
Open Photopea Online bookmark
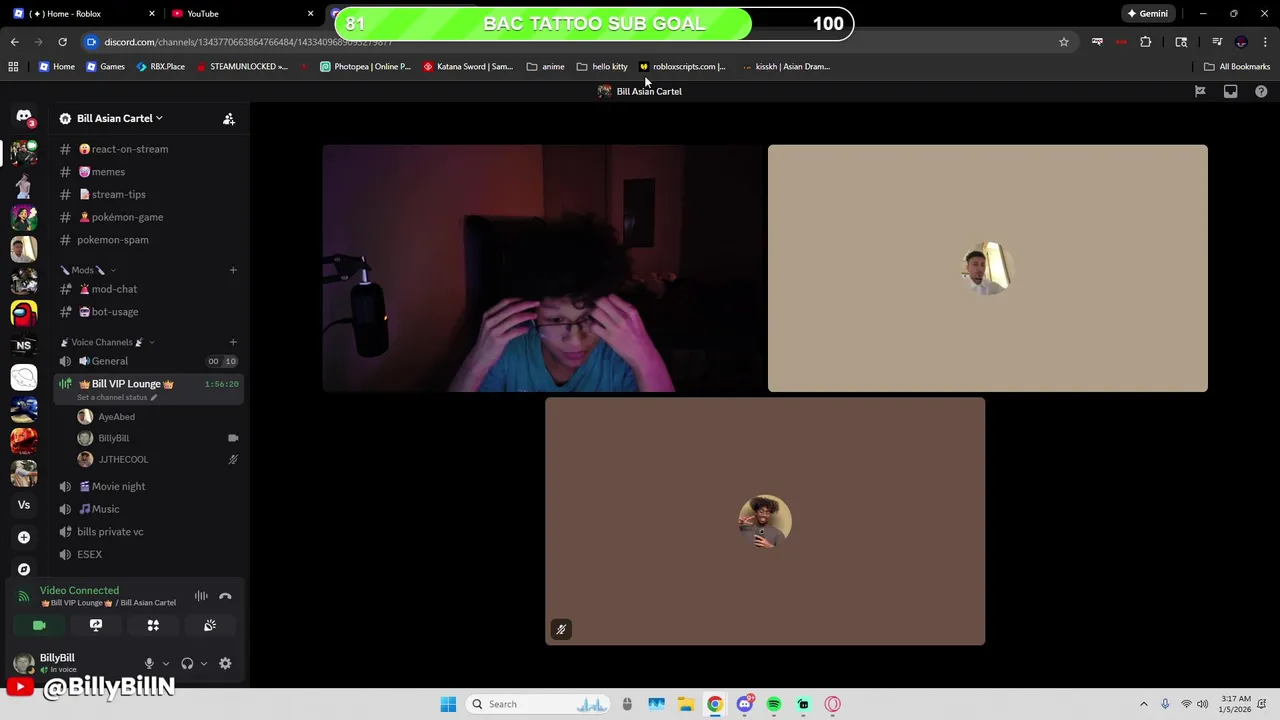point(365,67)
